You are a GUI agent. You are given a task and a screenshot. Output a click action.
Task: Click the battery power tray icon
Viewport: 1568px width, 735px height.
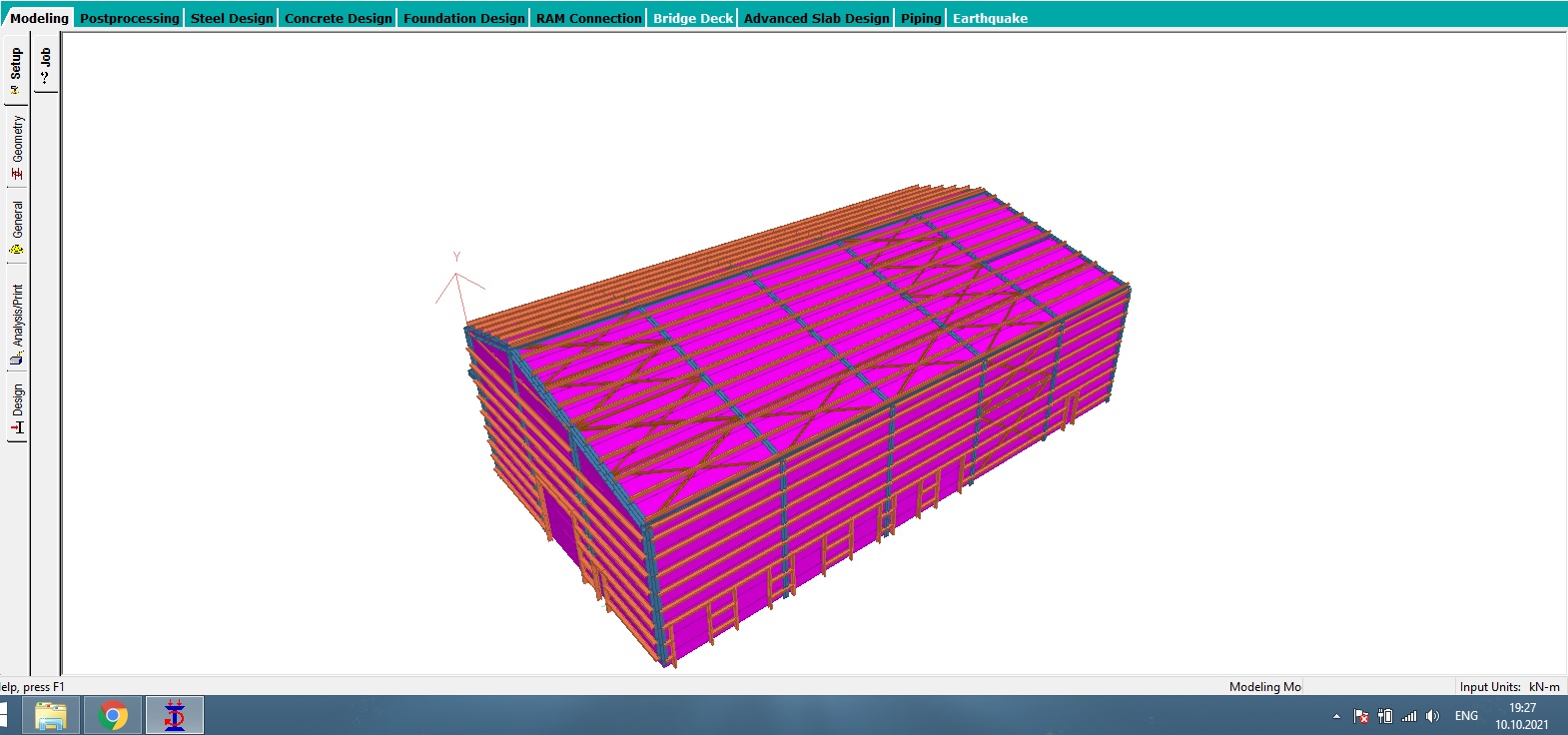click(x=1385, y=716)
